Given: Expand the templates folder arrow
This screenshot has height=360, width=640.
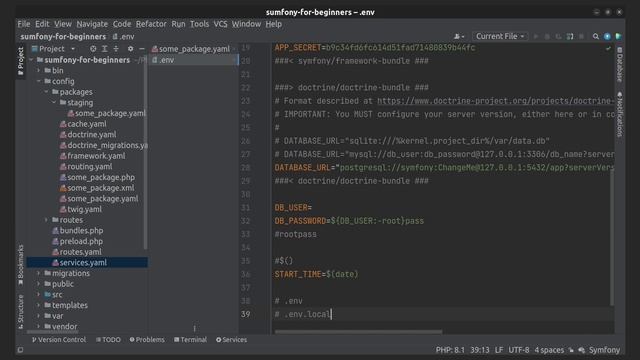Looking at the screenshot, I should click(39, 305).
